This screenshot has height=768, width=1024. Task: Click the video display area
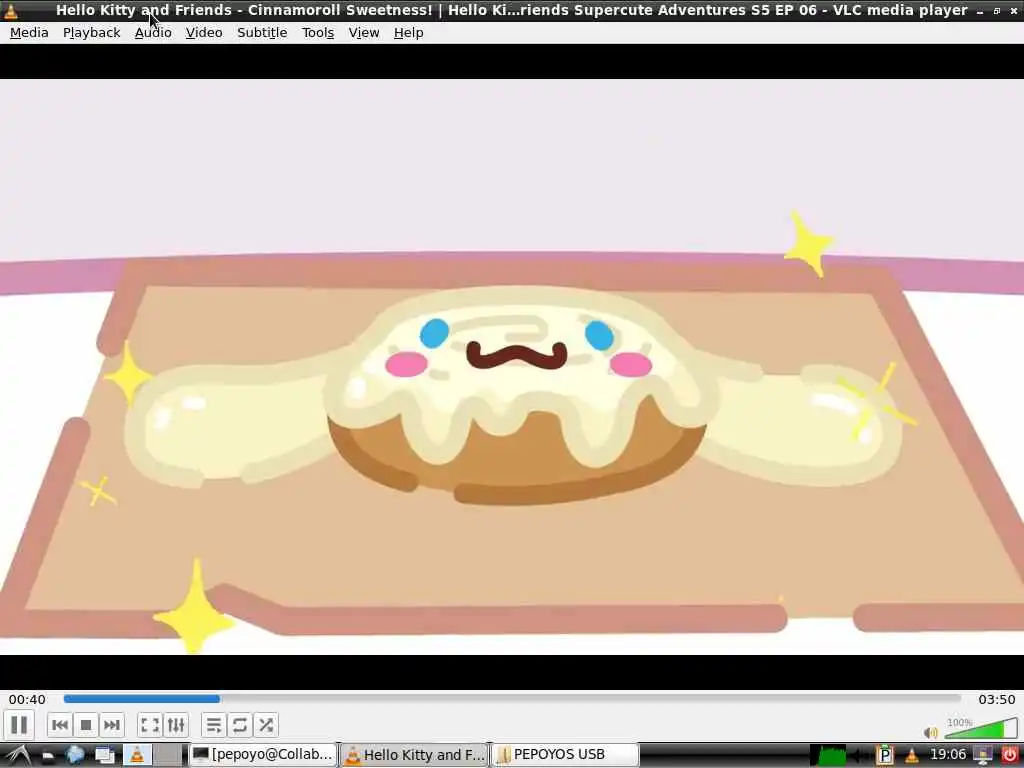512,366
